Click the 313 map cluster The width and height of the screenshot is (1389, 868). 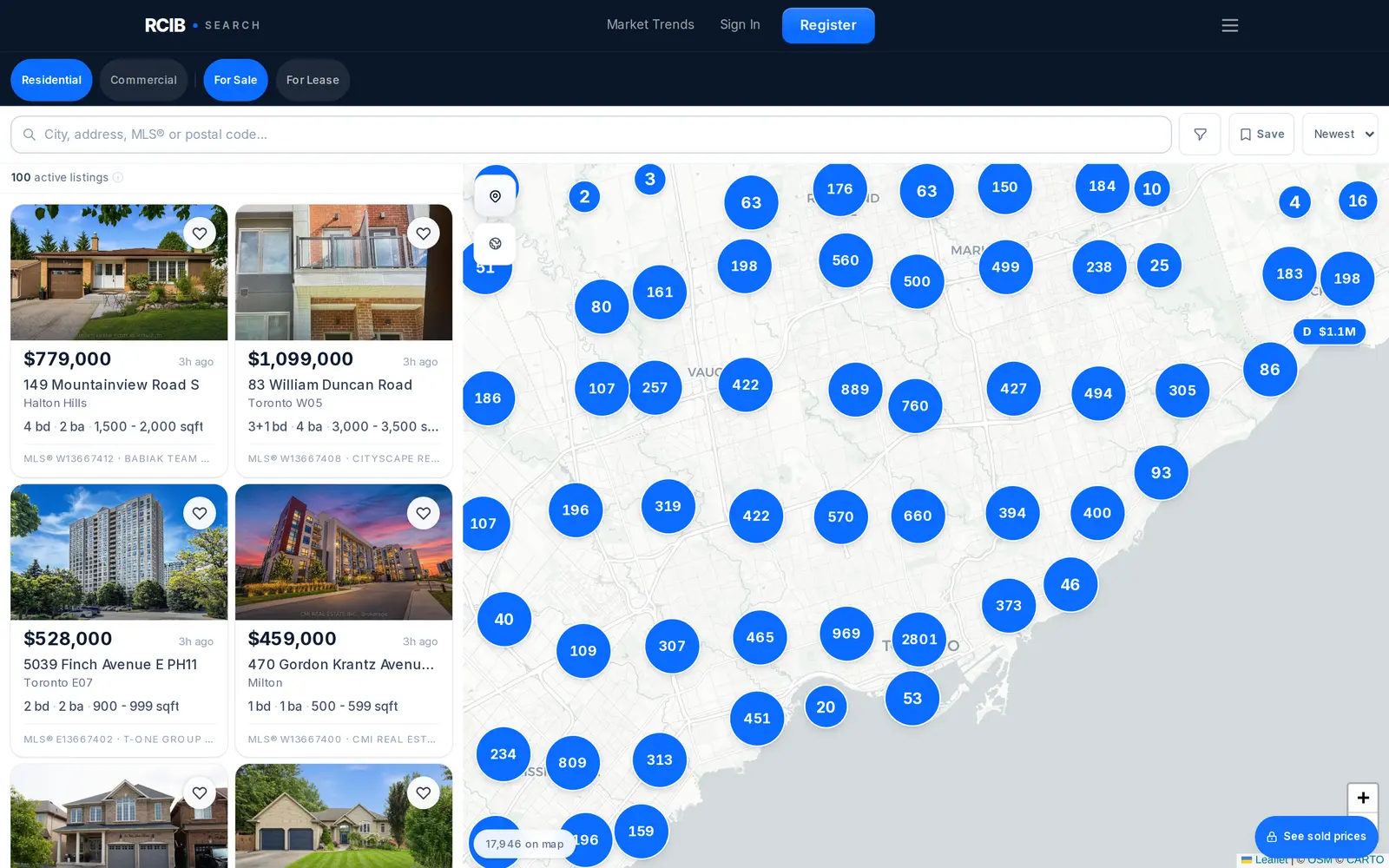click(660, 760)
